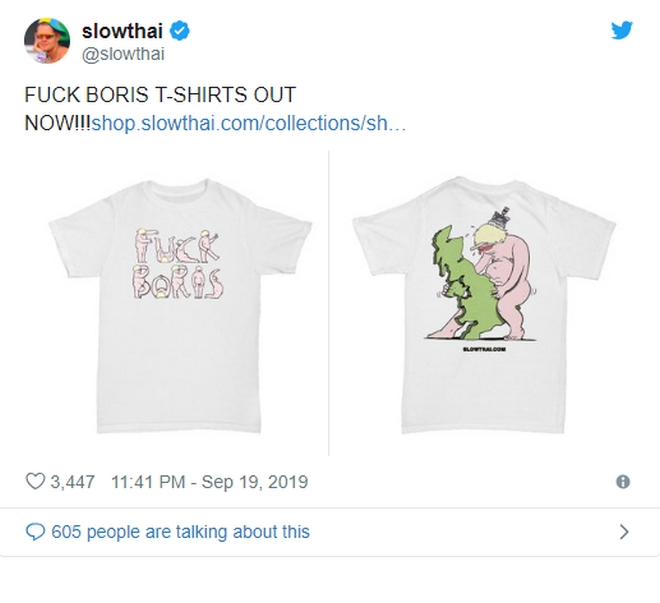Viewport: 660px width, 603px height.
Task: Open the Twitter Ads info icon
Action: pos(623,482)
